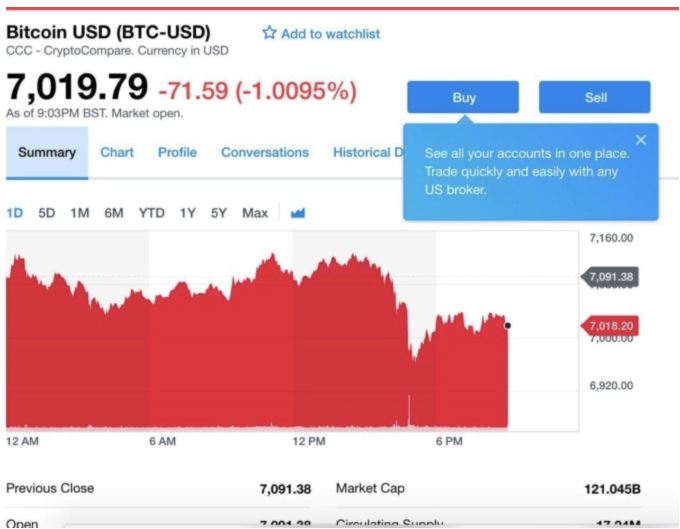
Task: Switch chart to 5D range
Action: coord(47,213)
